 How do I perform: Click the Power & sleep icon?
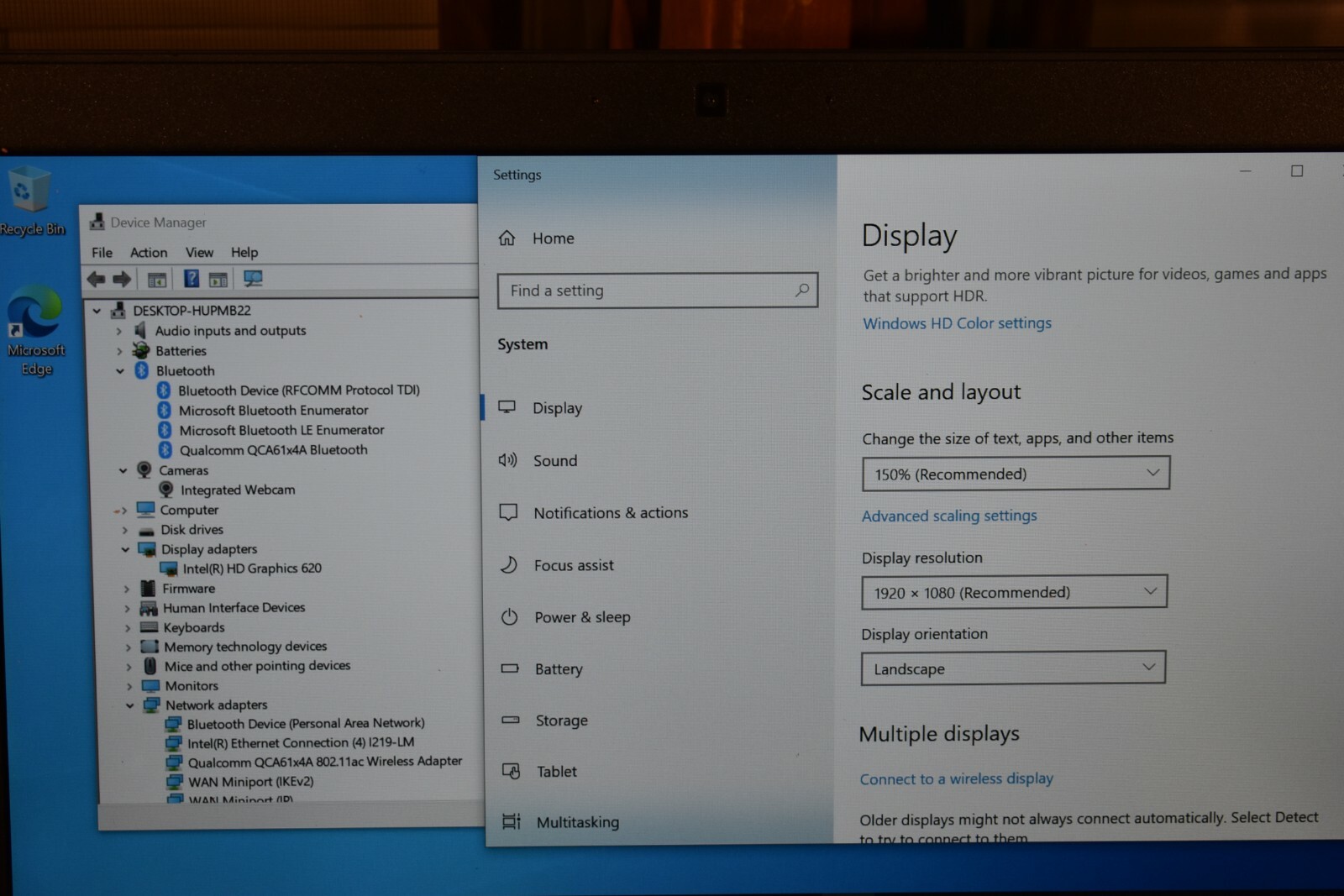coord(509,617)
